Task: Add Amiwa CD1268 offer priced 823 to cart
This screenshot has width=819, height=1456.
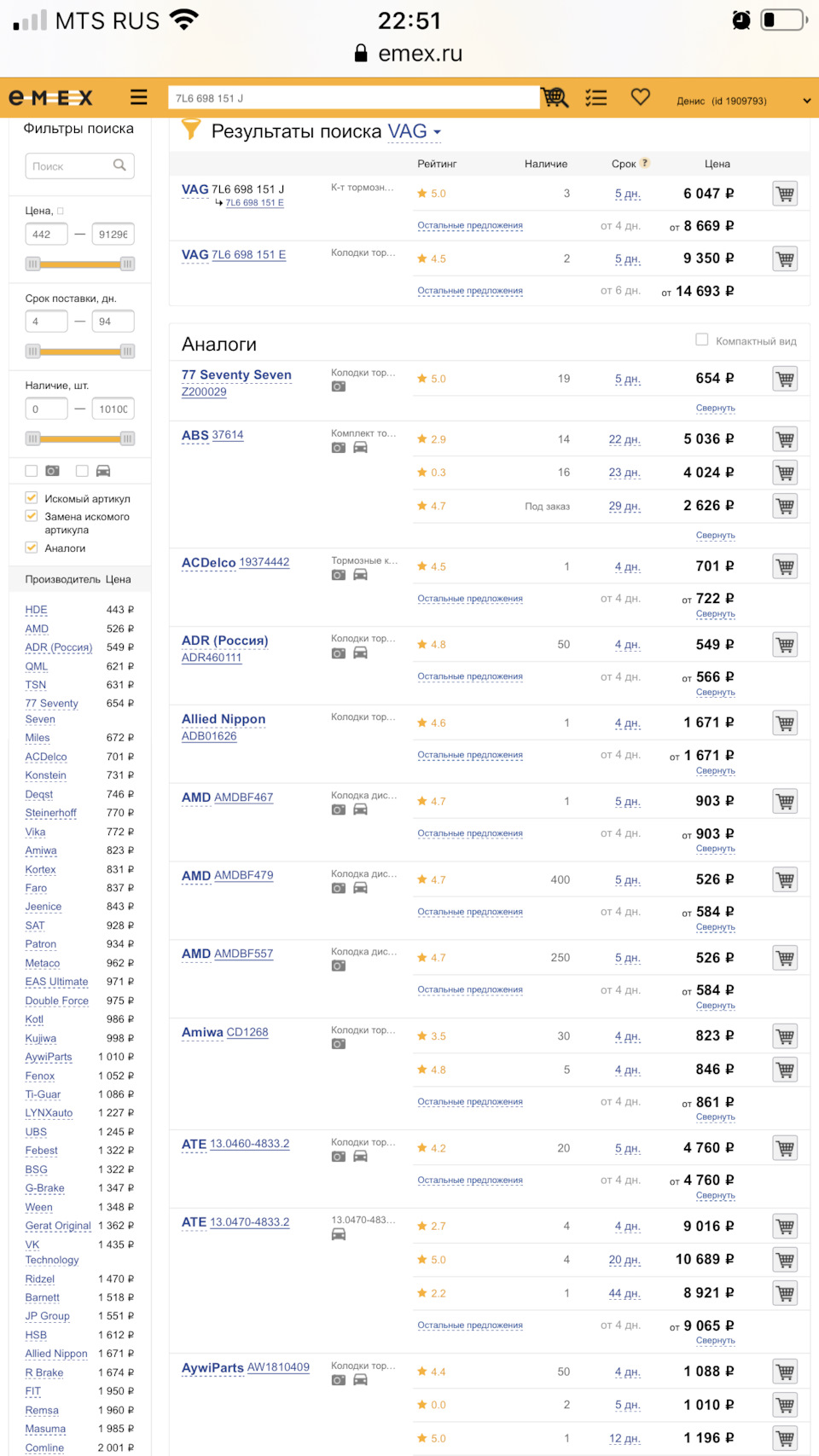Action: [785, 1036]
